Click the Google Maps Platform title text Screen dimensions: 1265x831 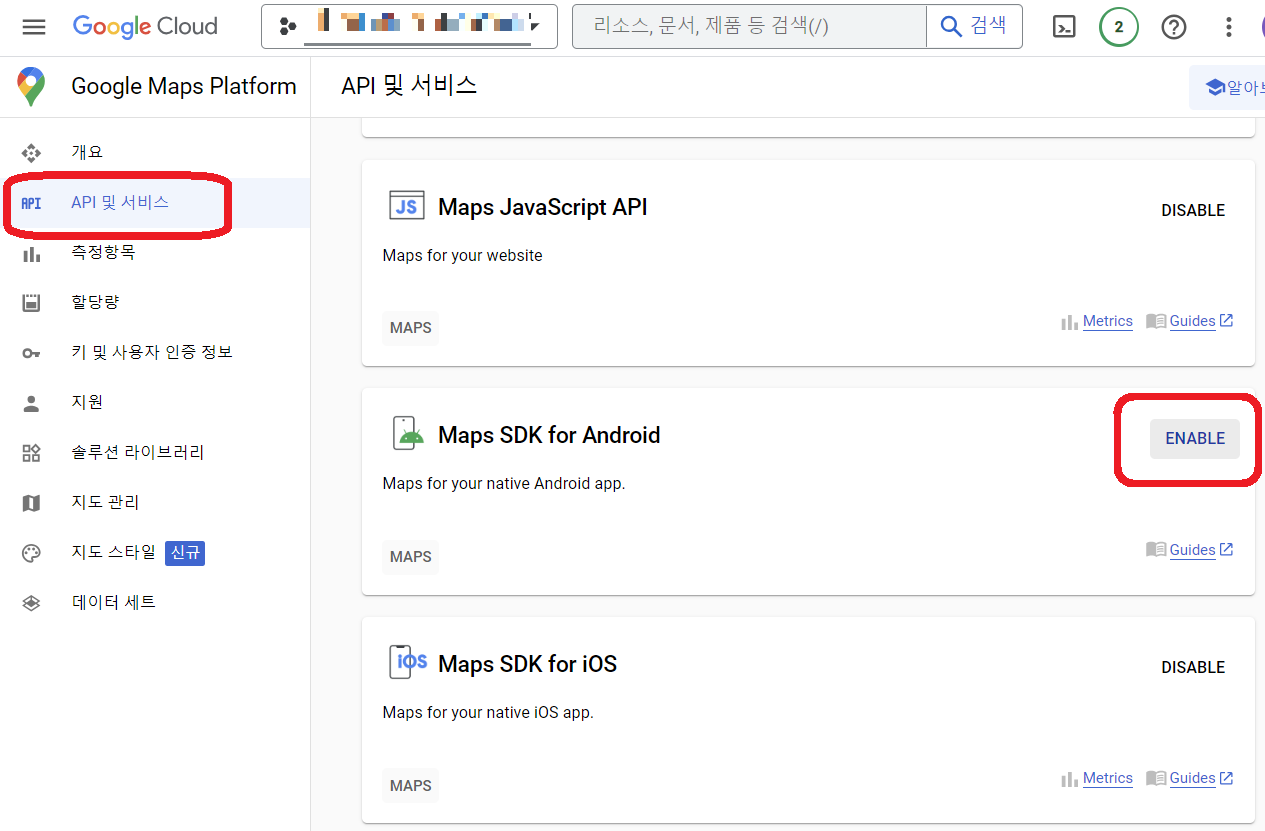coord(184,87)
